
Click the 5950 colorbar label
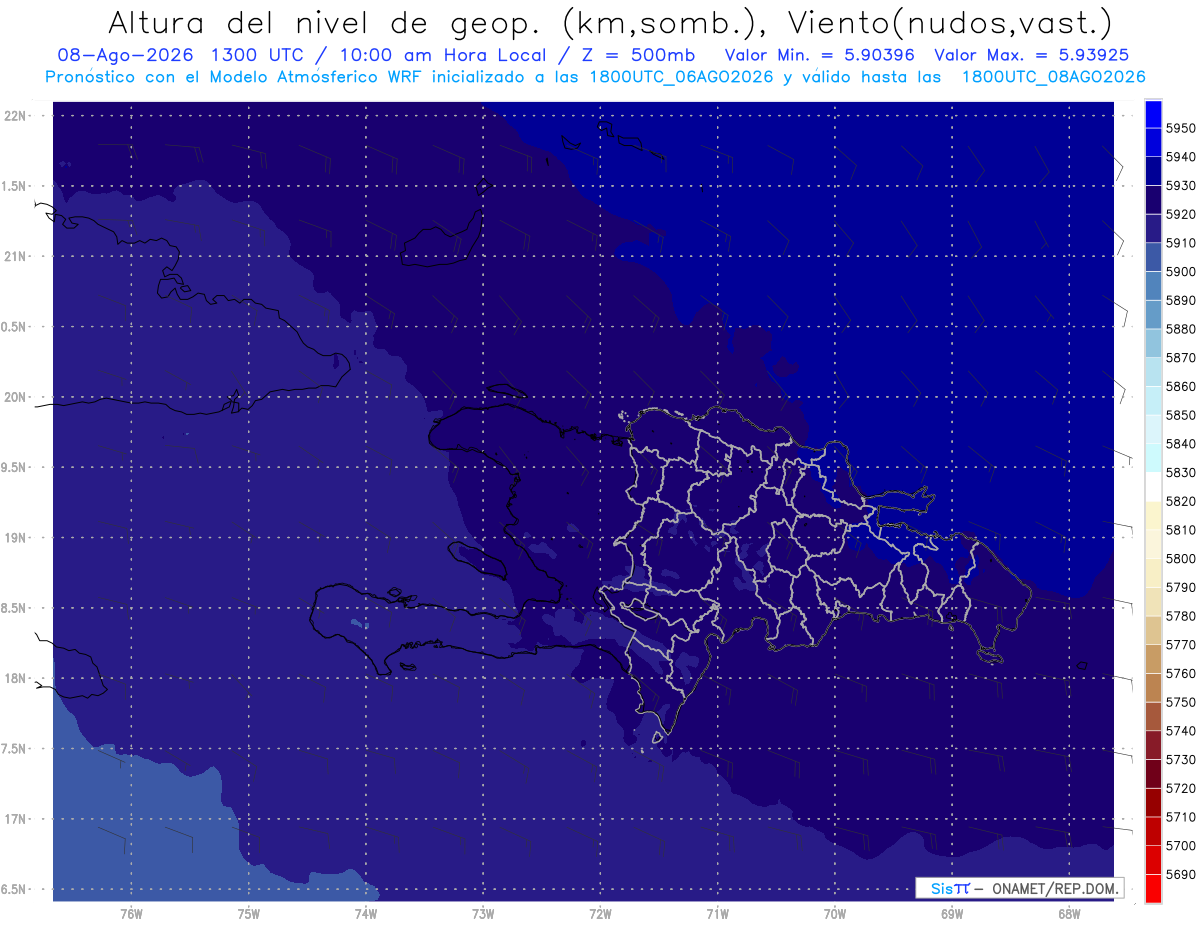click(x=1180, y=128)
